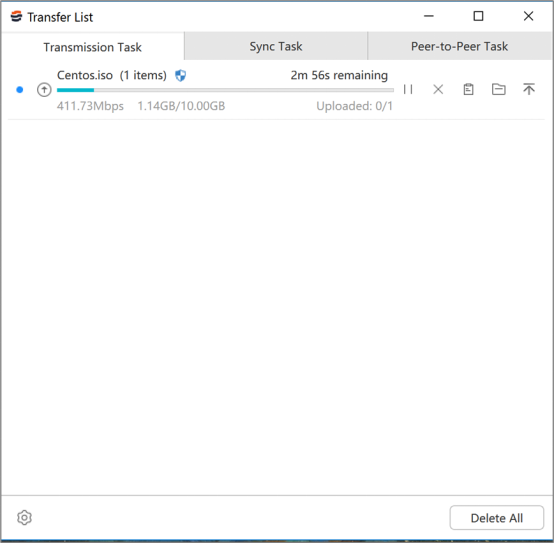
Task: Select the Centos.iso file name
Action: pyautogui.click(x=85, y=75)
